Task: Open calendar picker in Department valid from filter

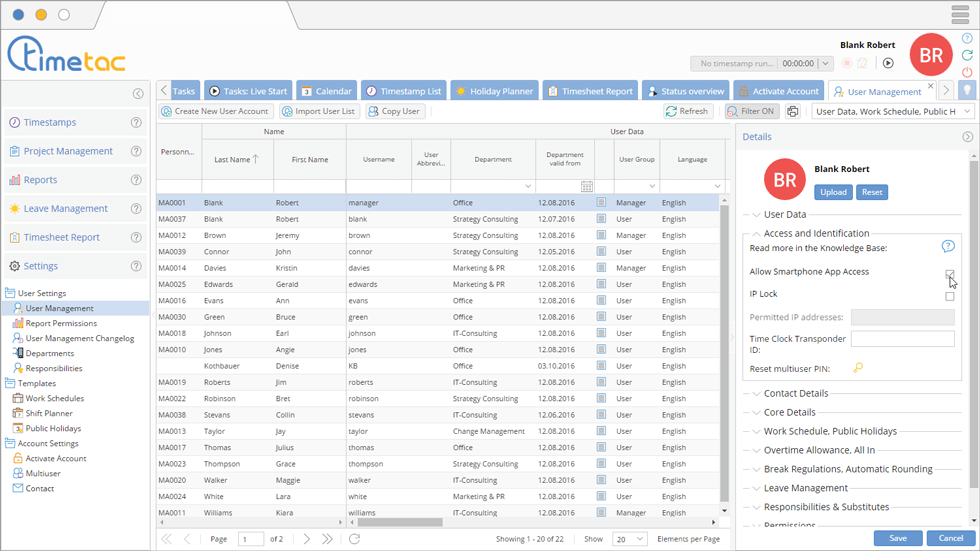Action: (x=587, y=187)
